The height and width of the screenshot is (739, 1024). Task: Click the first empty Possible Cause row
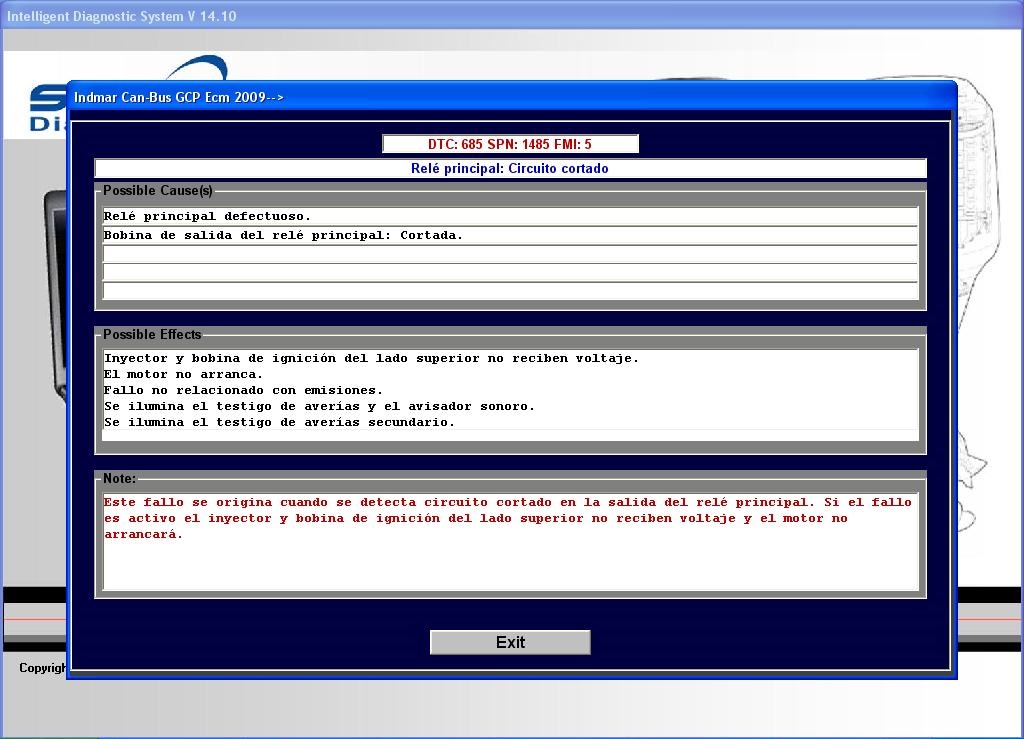510,254
